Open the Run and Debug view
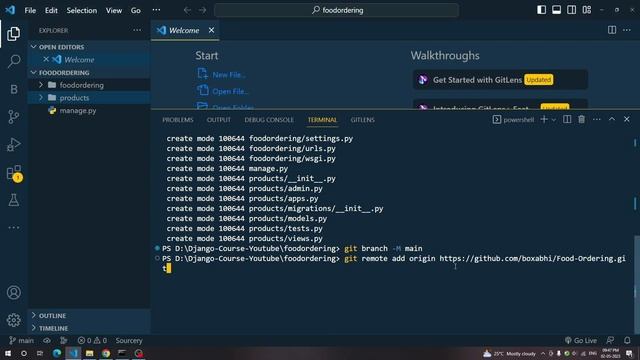The image size is (640, 360). click(13, 144)
